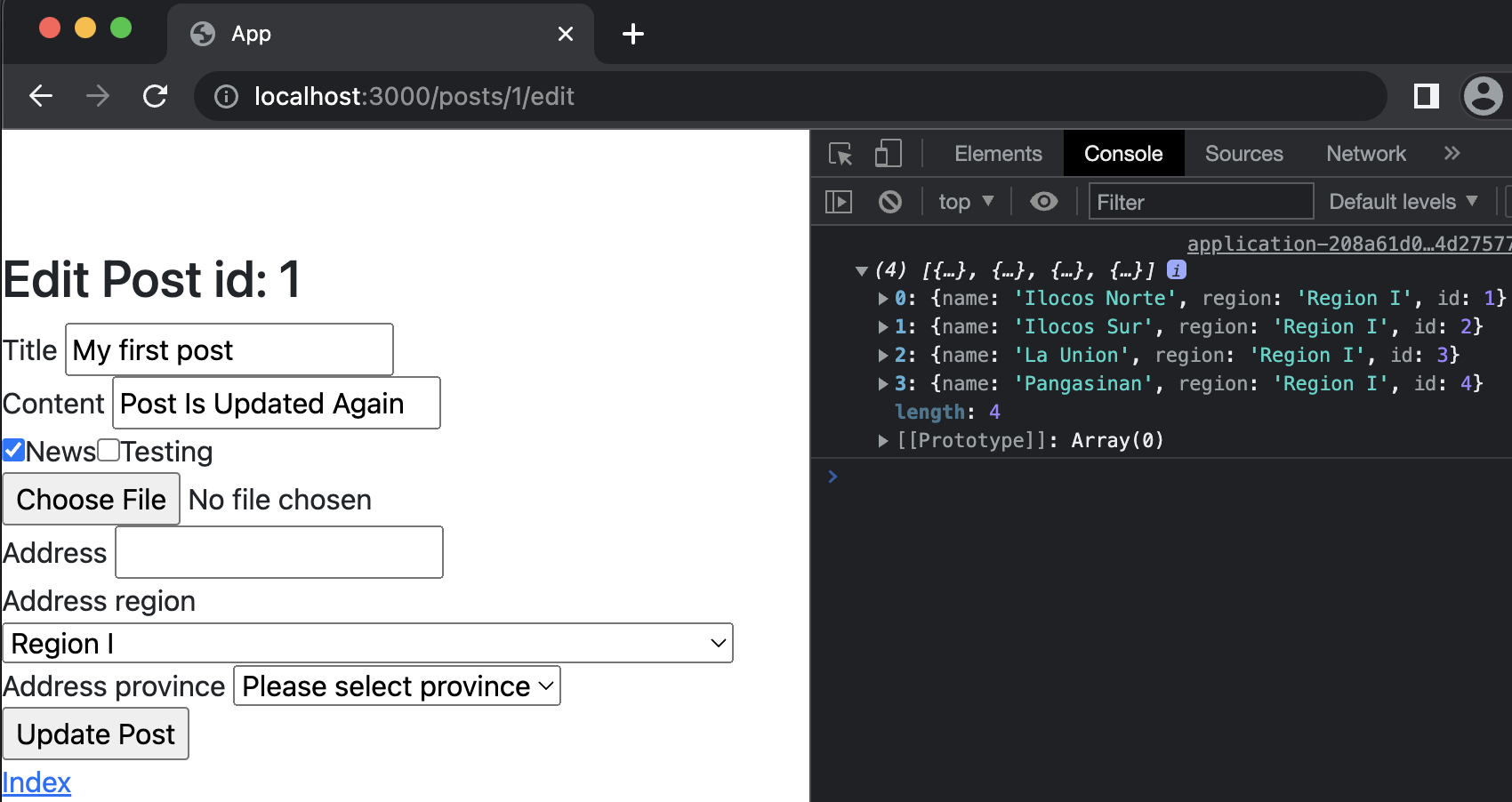
Task: Click the inspect element picker icon
Action: 840,154
